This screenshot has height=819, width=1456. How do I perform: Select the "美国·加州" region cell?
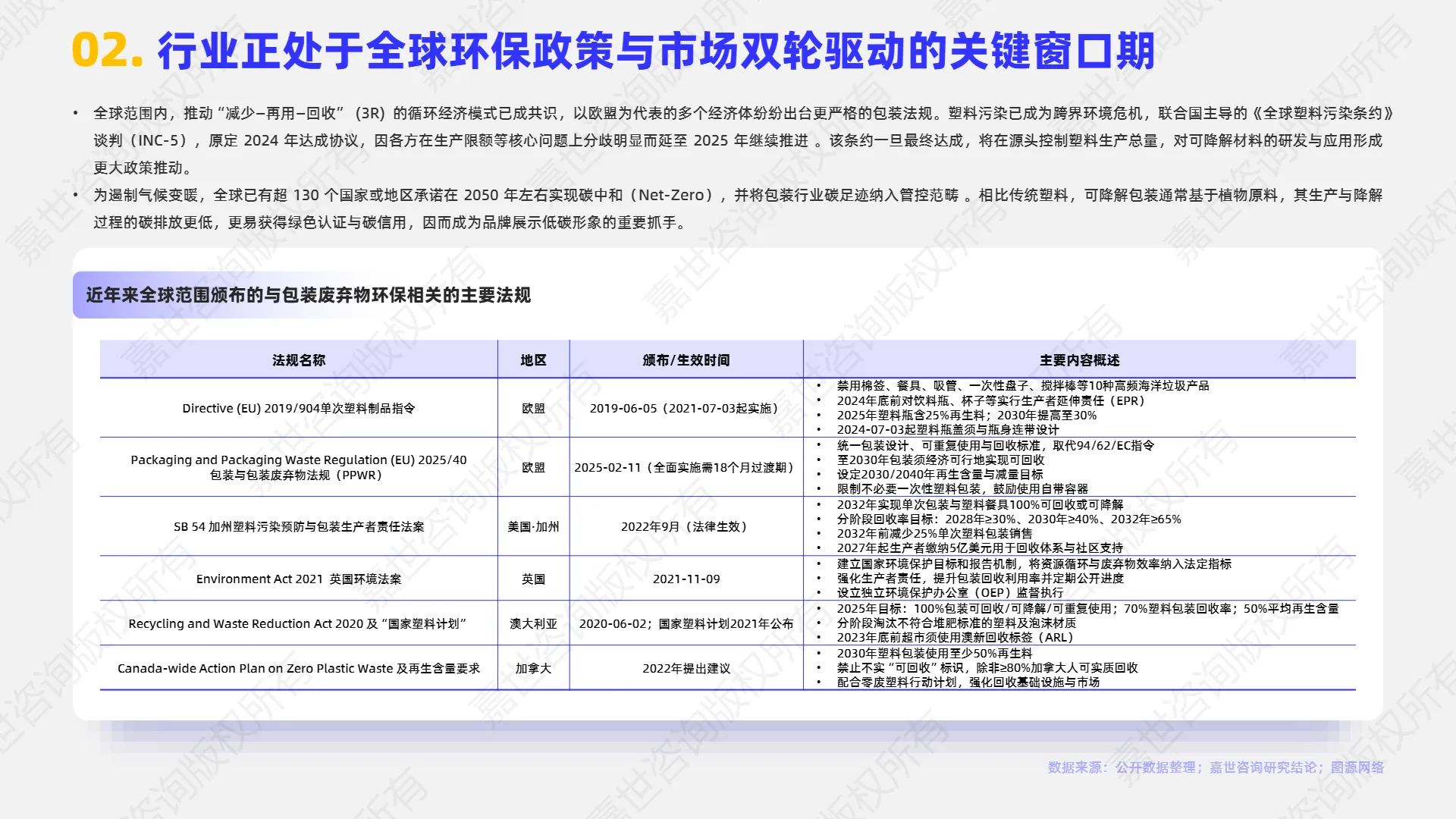pos(533,527)
